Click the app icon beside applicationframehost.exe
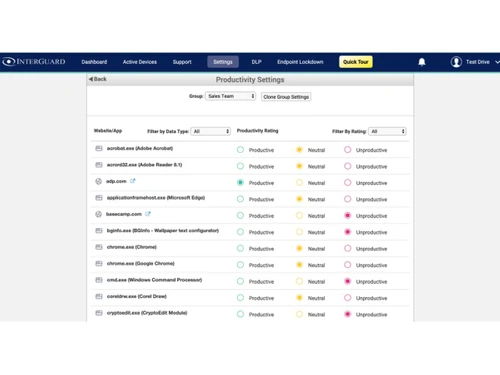 pyautogui.click(x=99, y=198)
